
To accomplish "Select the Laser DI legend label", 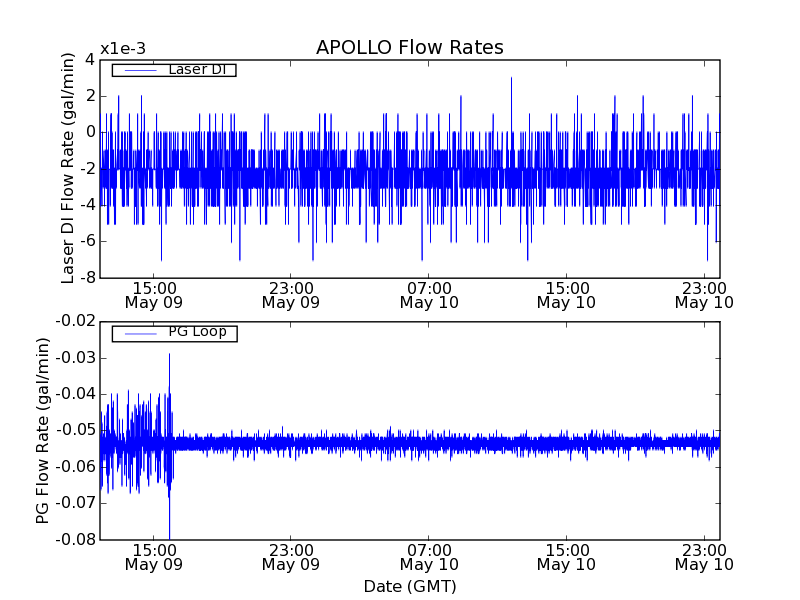I will (x=197, y=69).
